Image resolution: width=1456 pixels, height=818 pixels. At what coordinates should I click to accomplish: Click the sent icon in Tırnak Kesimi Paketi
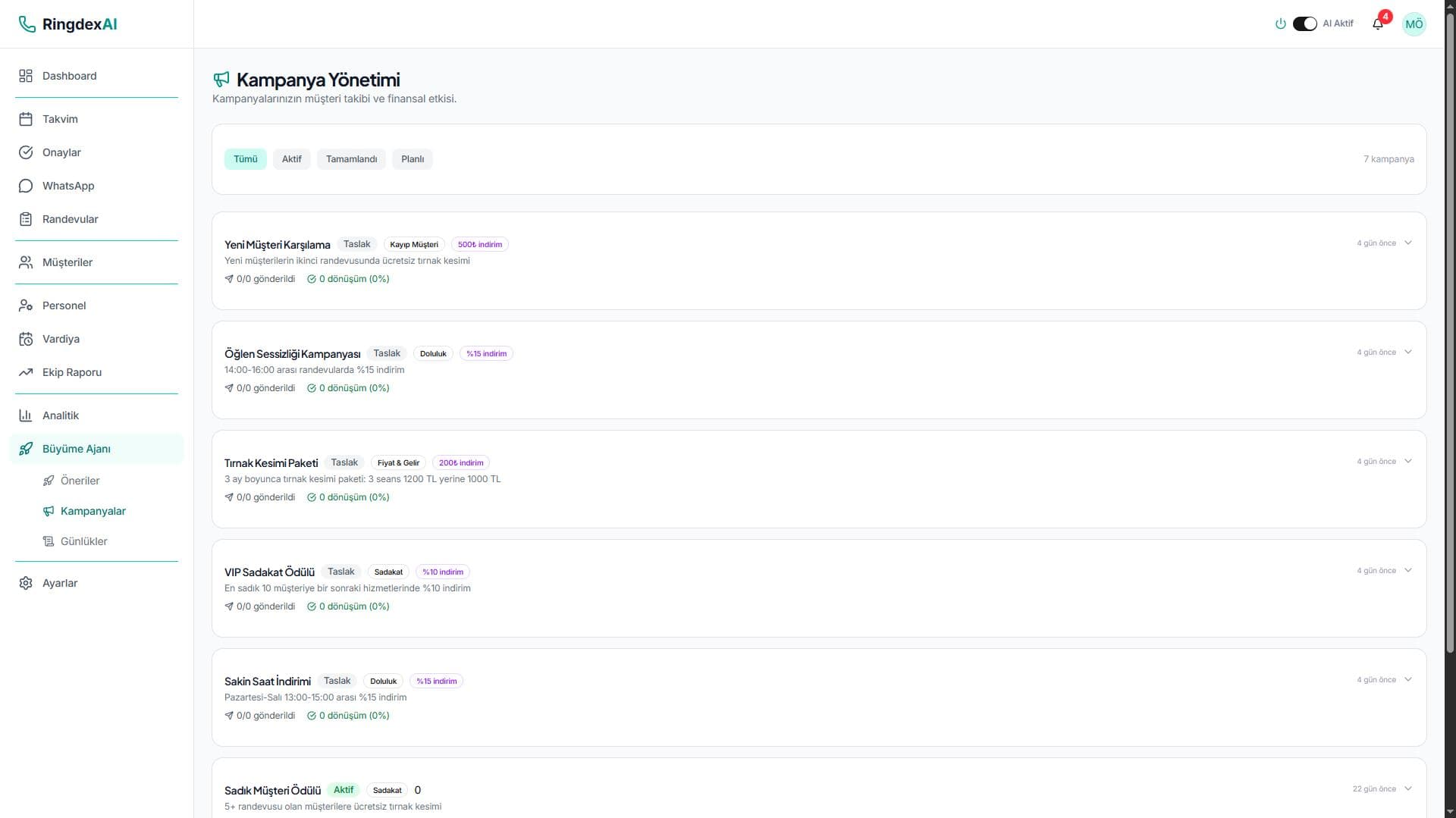point(229,497)
